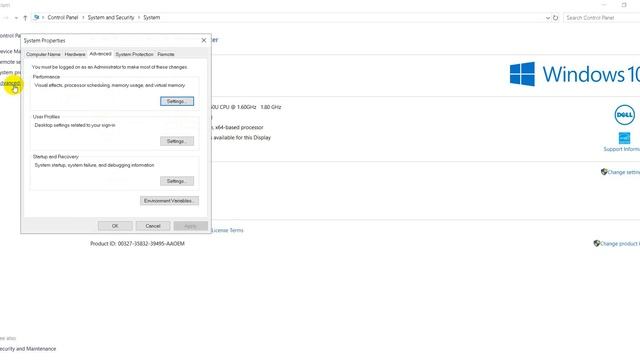640x360 pixels.
Task: Select the Product ID text
Action: pyautogui.click(x=137, y=244)
